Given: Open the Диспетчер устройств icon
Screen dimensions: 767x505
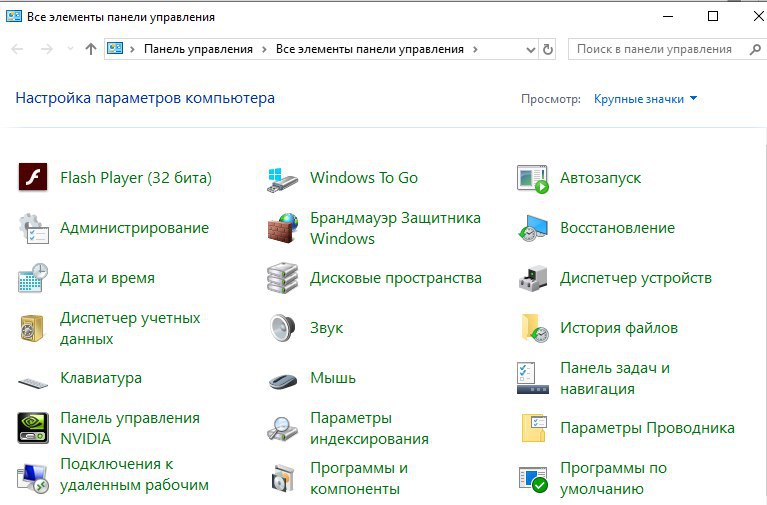Looking at the screenshot, I should tap(533, 278).
